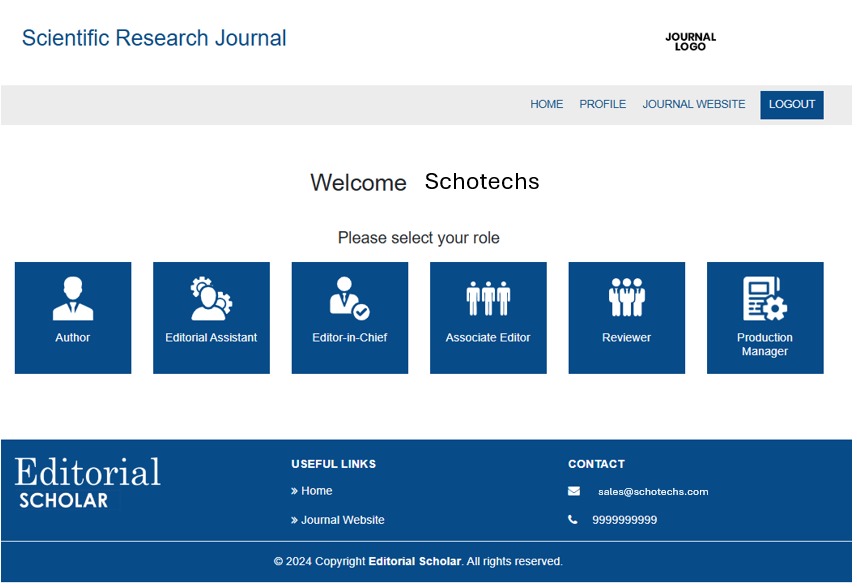Select the Associate Editor people icon

click(488, 299)
